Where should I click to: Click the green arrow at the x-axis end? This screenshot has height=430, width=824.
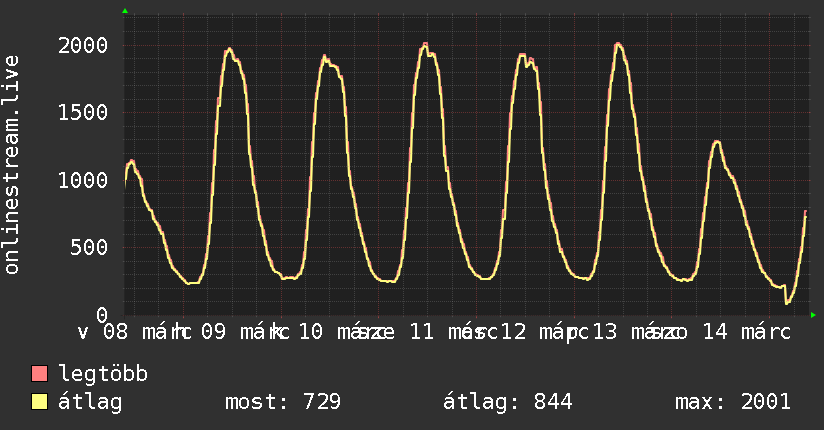(813, 315)
